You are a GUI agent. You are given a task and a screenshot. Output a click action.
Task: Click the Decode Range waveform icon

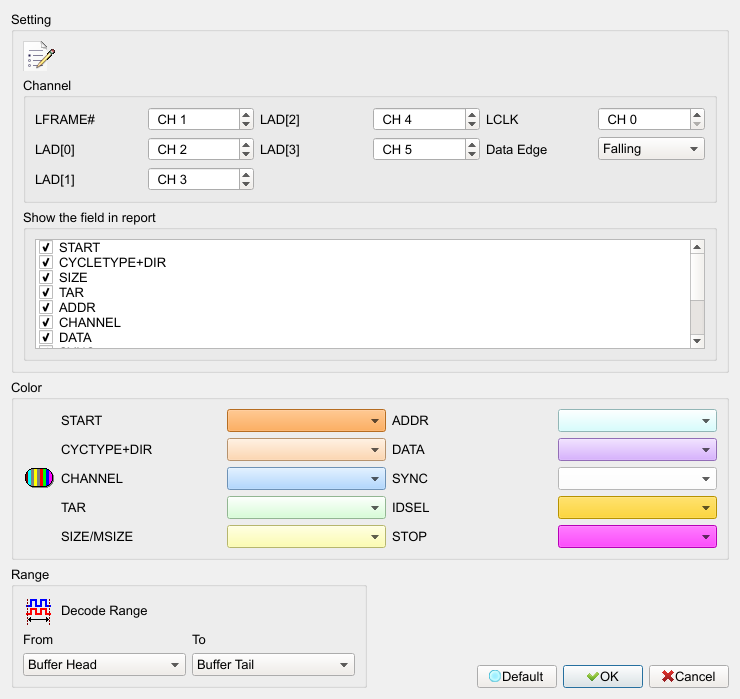click(x=38, y=611)
